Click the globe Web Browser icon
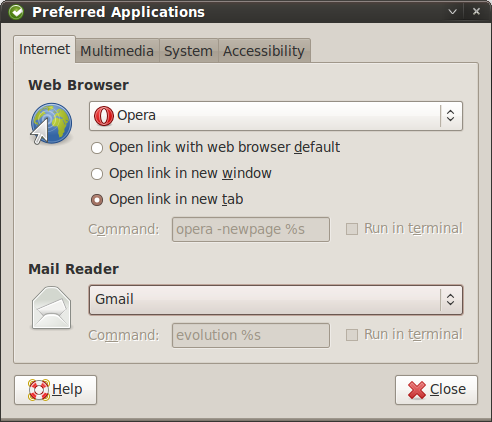The image size is (492, 422). click(x=51, y=124)
